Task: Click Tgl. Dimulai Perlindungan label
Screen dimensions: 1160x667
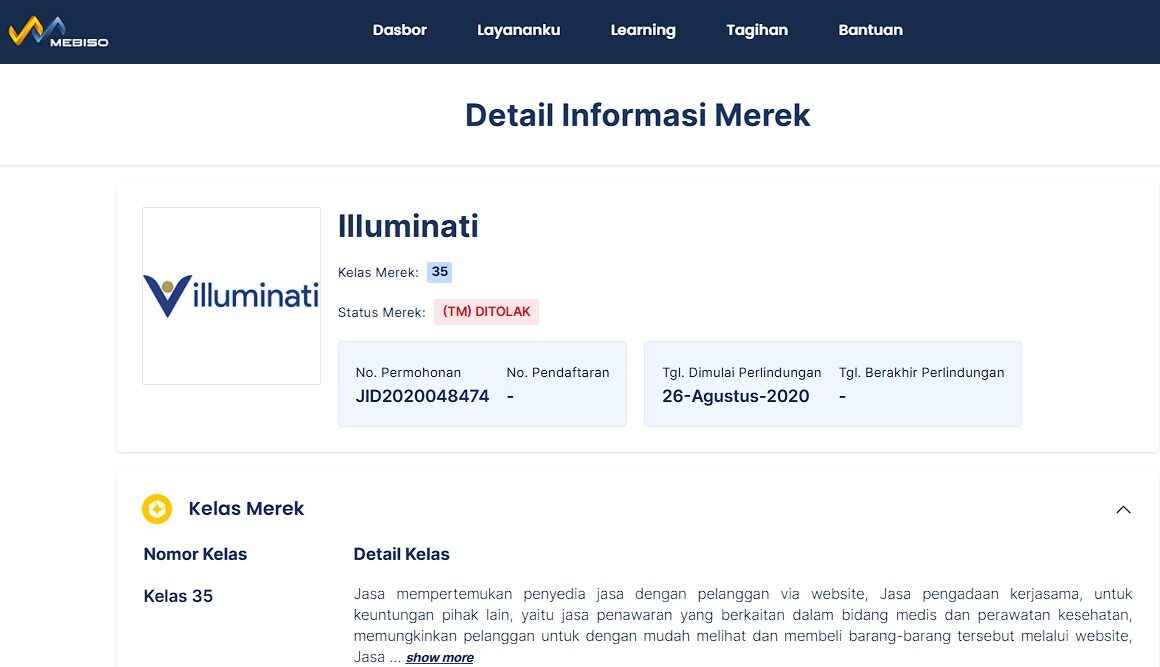Action: (741, 373)
